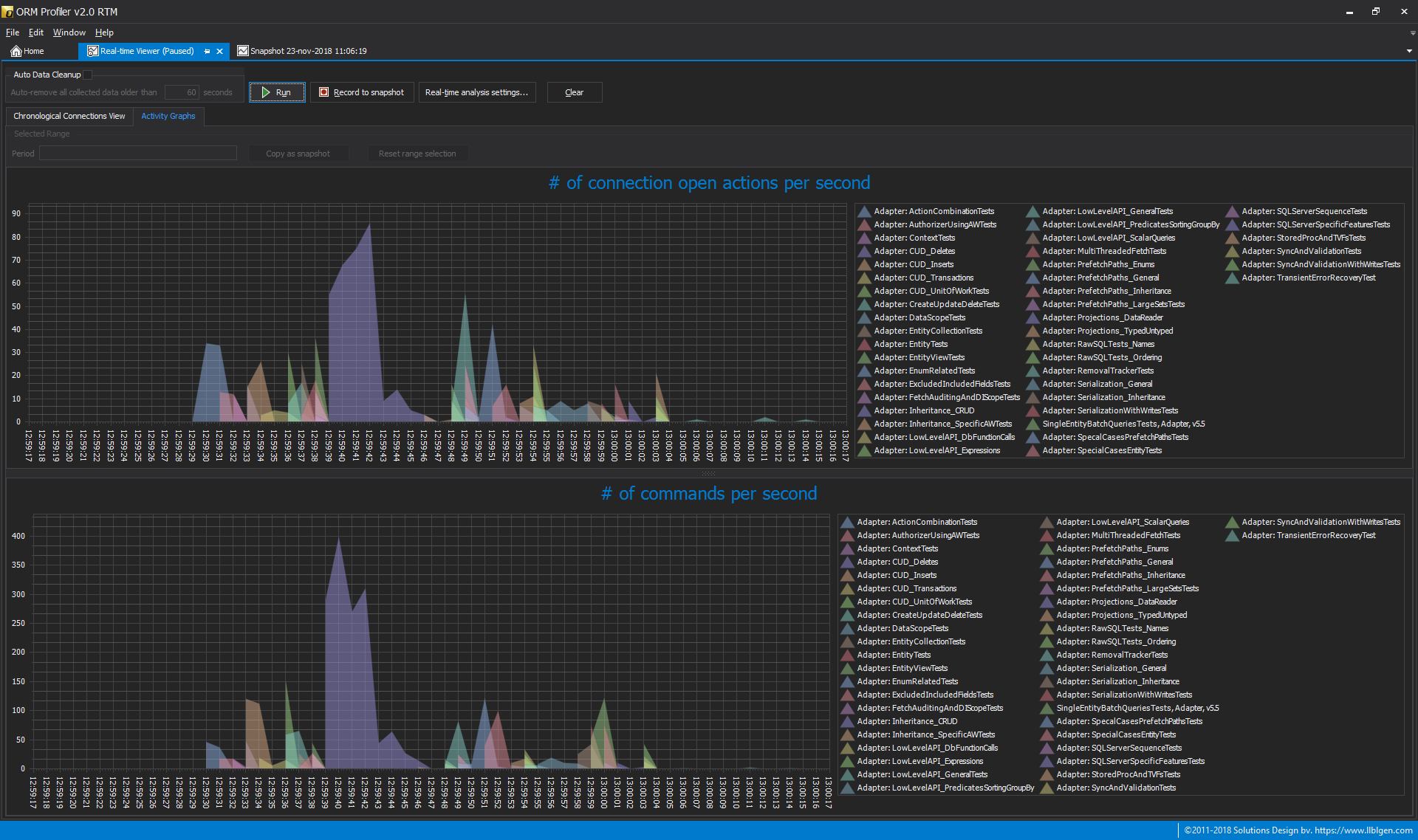Click PrefetchPaths_Enums triangle icon in connections legend
Viewport: 1418px width, 840px height.
[x=1032, y=264]
